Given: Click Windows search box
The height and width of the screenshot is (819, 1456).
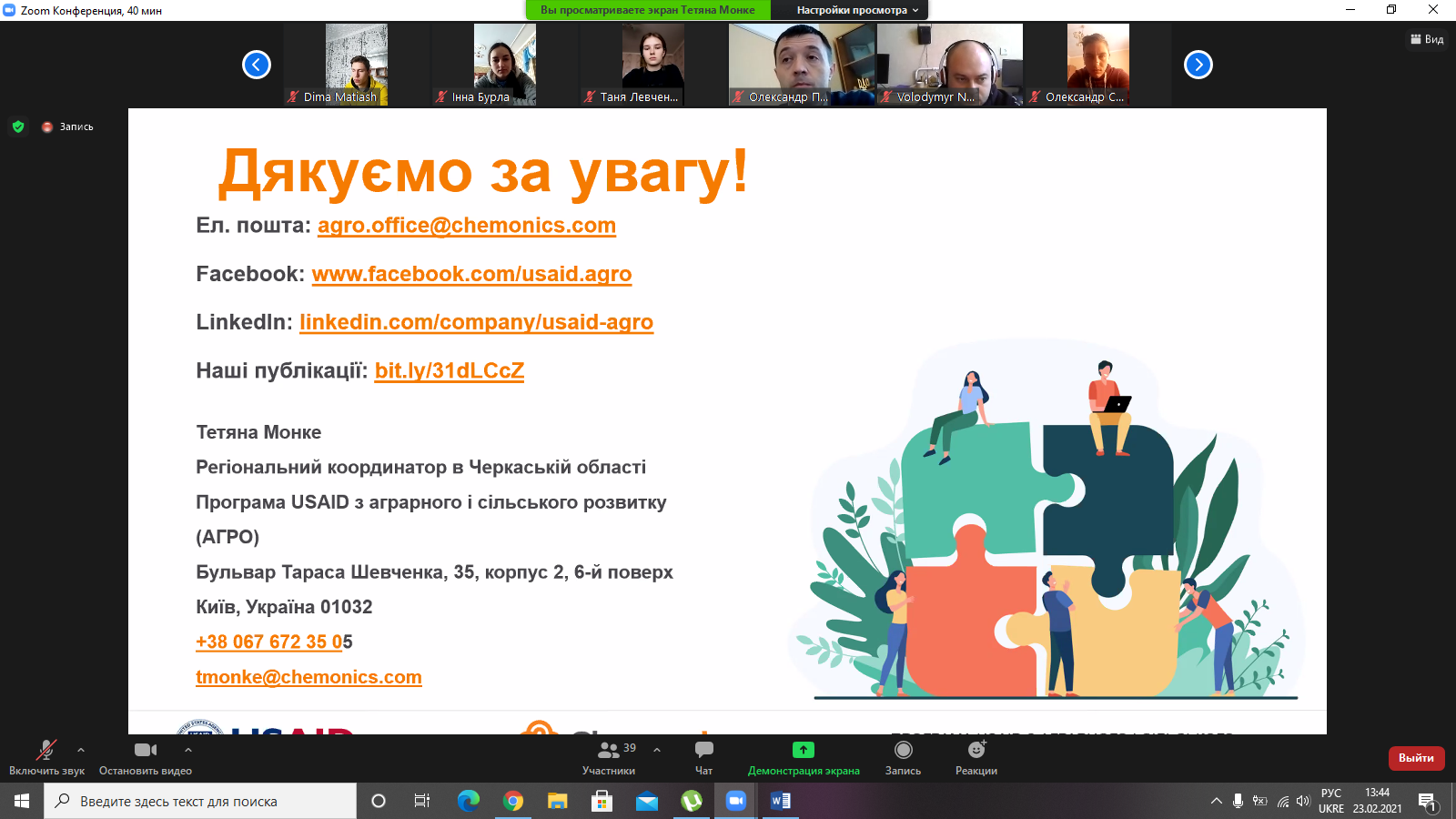Looking at the screenshot, I should point(200,801).
